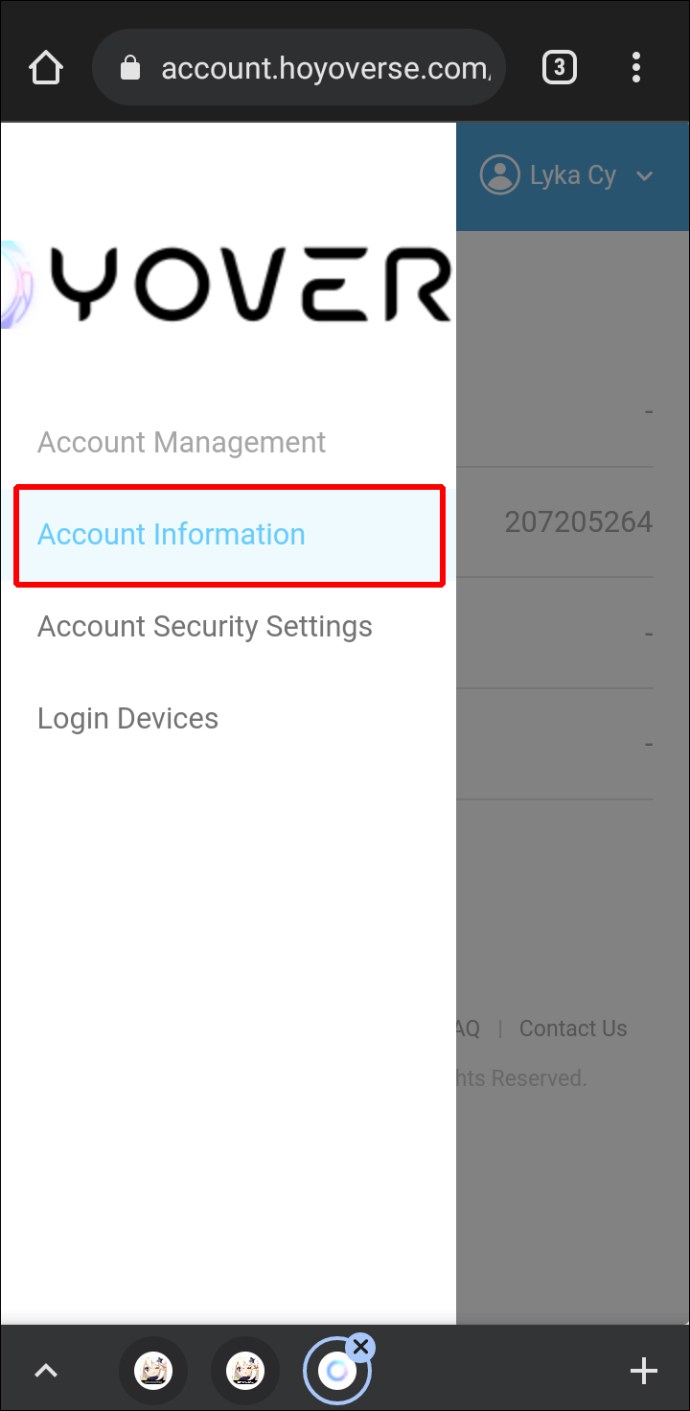This screenshot has width=690, height=1411.
Task: Open the browser three-dot menu
Action: [x=636, y=68]
